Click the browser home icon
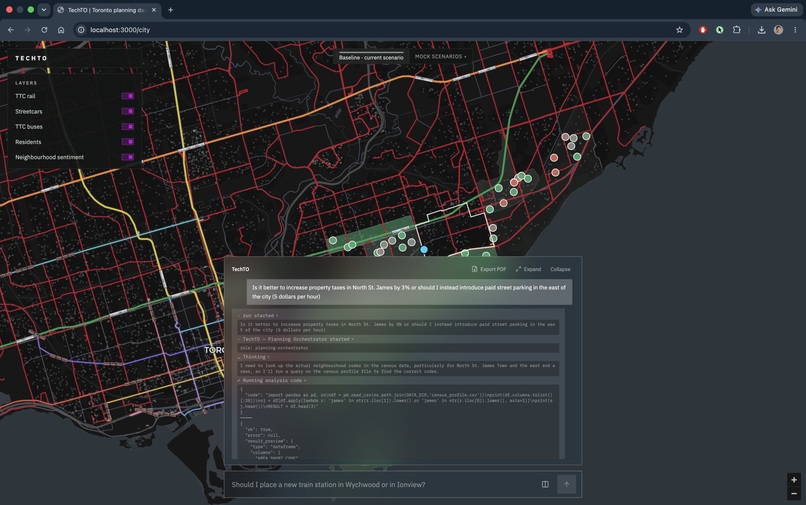 point(61,30)
